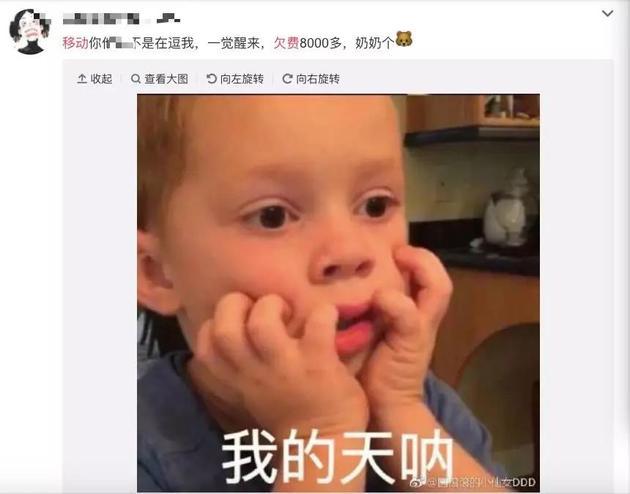This screenshot has height=494, width=630.
Task: Click the post text 一觉醒来
Action: pyautogui.click(x=233, y=43)
